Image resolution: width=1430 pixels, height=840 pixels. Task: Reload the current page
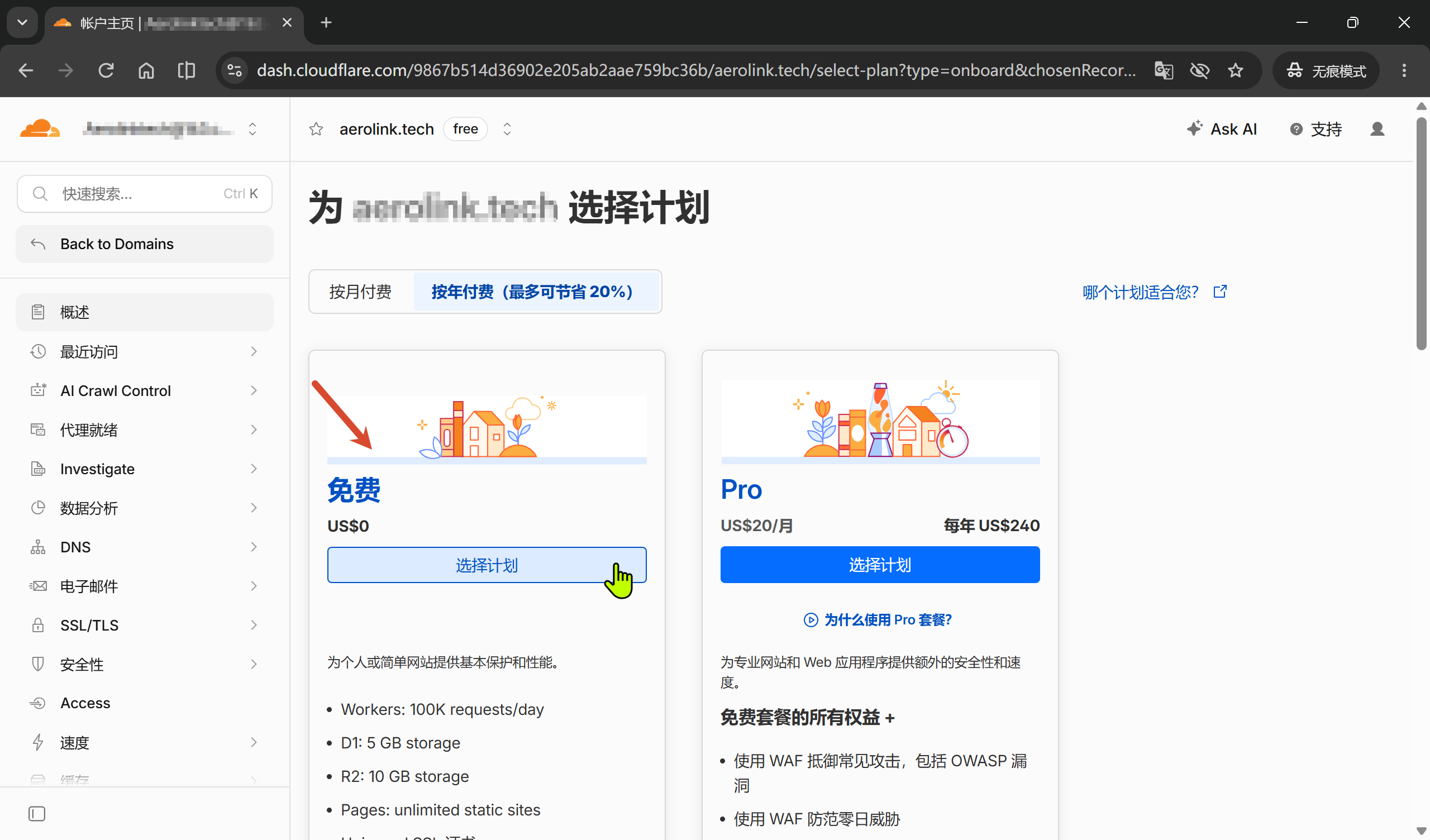106,70
